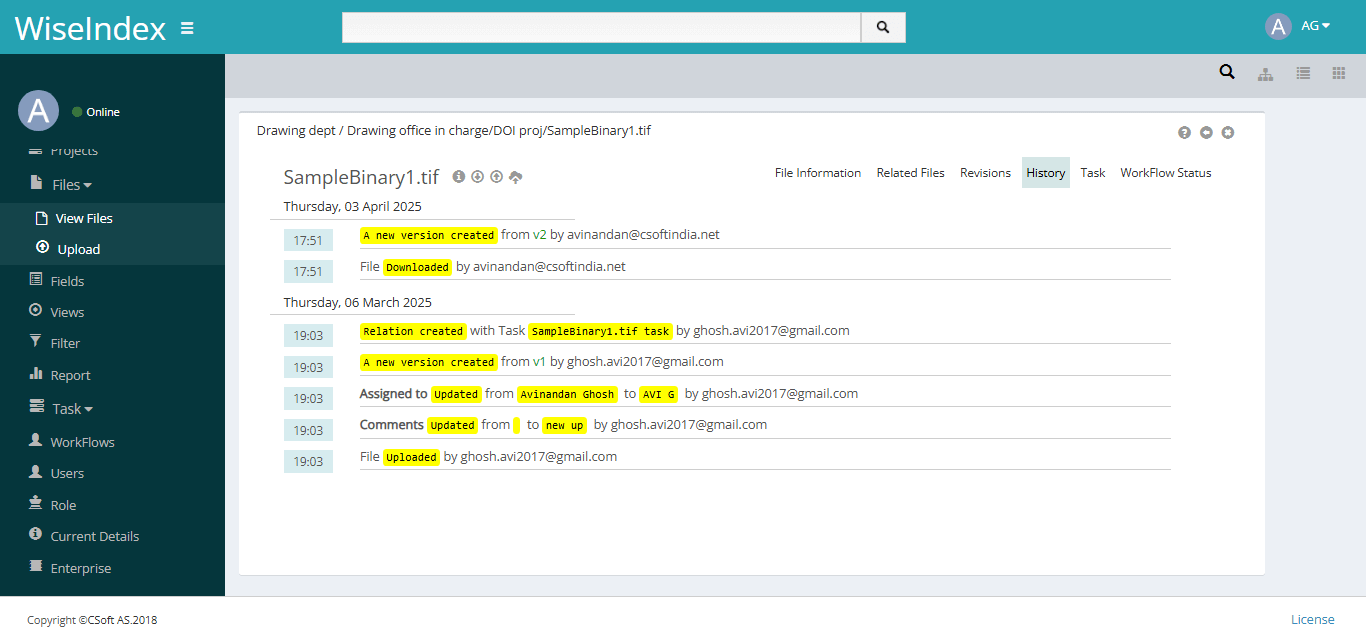Click inside the top search input field
Screen dimensions: 1366x639
click(x=600, y=27)
